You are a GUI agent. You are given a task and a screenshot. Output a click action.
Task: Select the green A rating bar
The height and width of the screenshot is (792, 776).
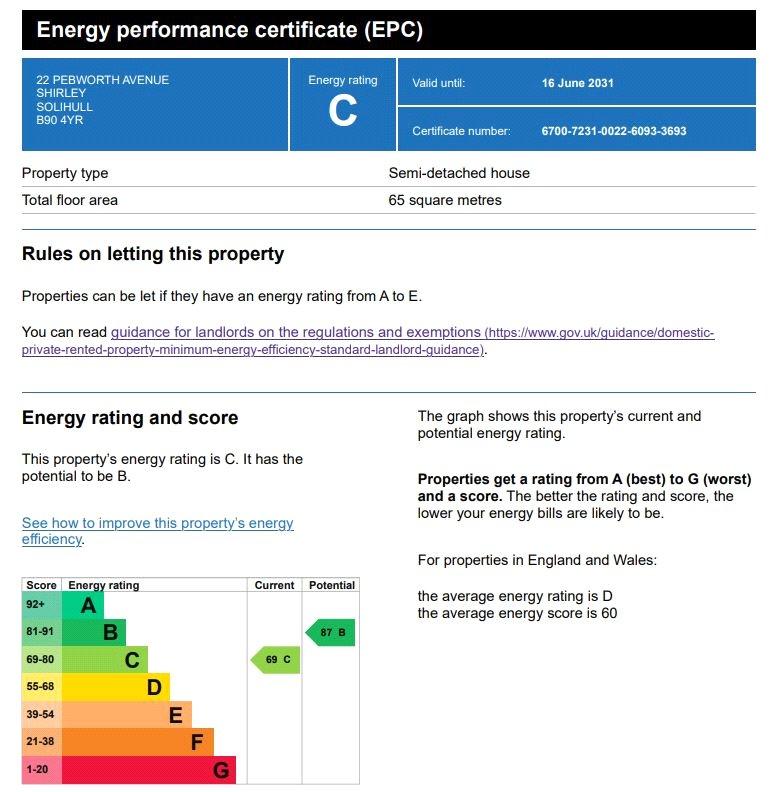(83, 605)
